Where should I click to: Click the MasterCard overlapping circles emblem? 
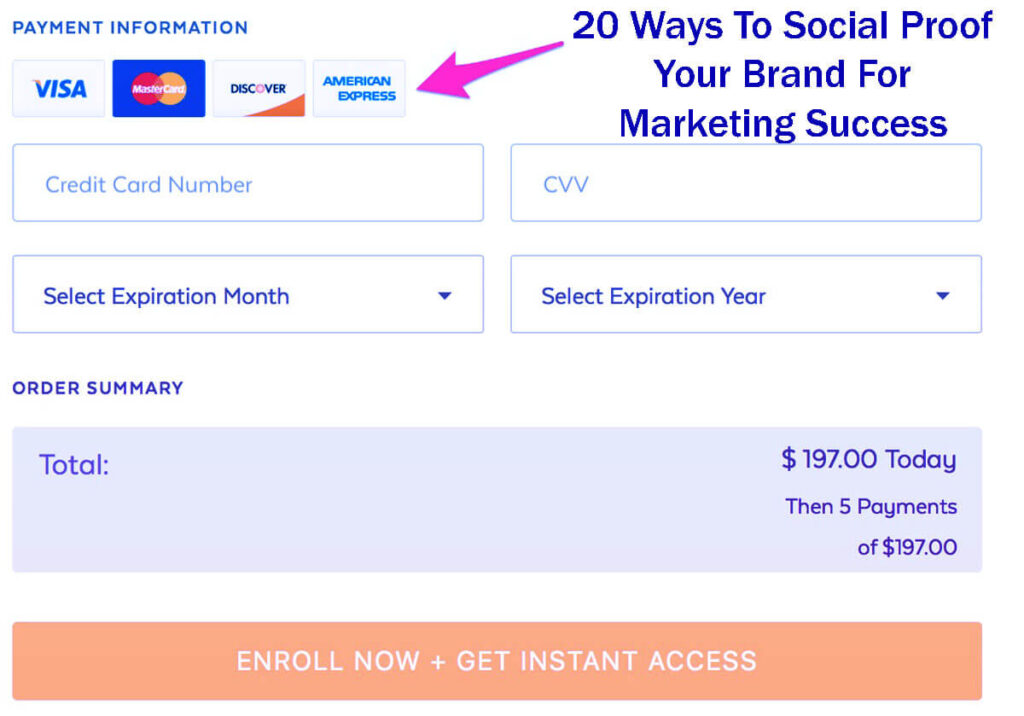pyautogui.click(x=158, y=88)
